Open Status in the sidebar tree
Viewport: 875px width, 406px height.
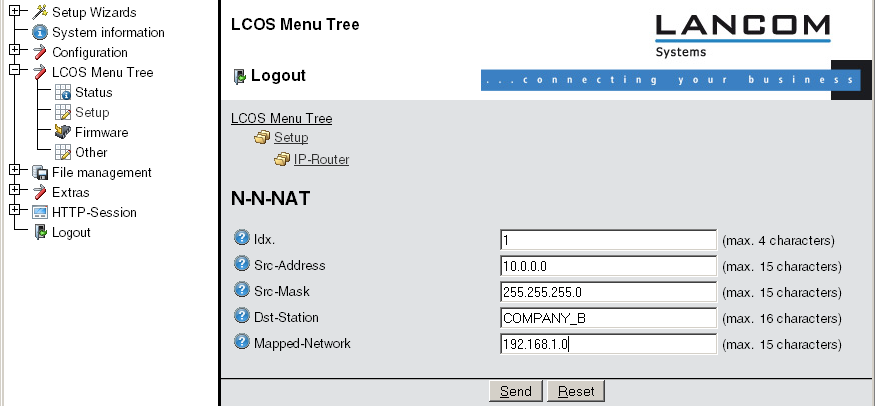93,92
